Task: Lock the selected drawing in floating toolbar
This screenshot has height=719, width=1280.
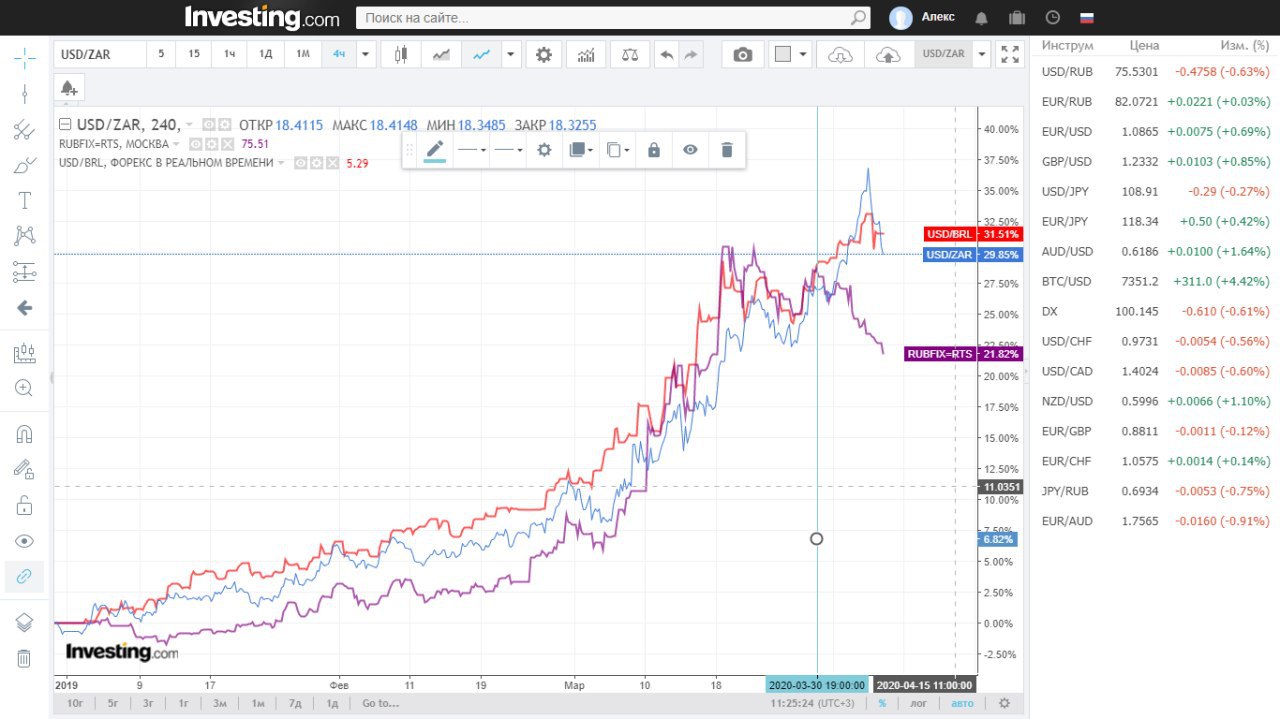Action: [x=654, y=150]
